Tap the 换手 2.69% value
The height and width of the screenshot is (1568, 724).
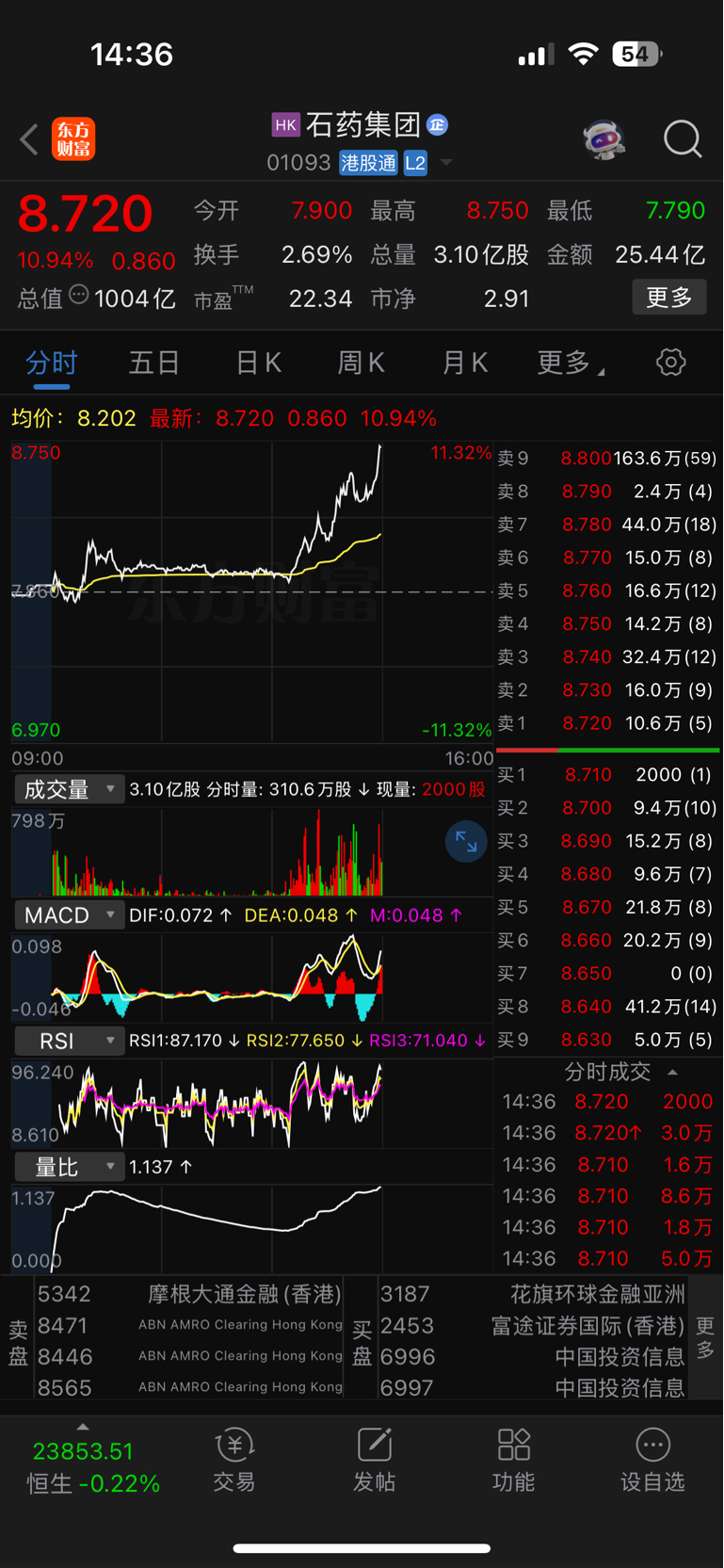click(x=316, y=255)
